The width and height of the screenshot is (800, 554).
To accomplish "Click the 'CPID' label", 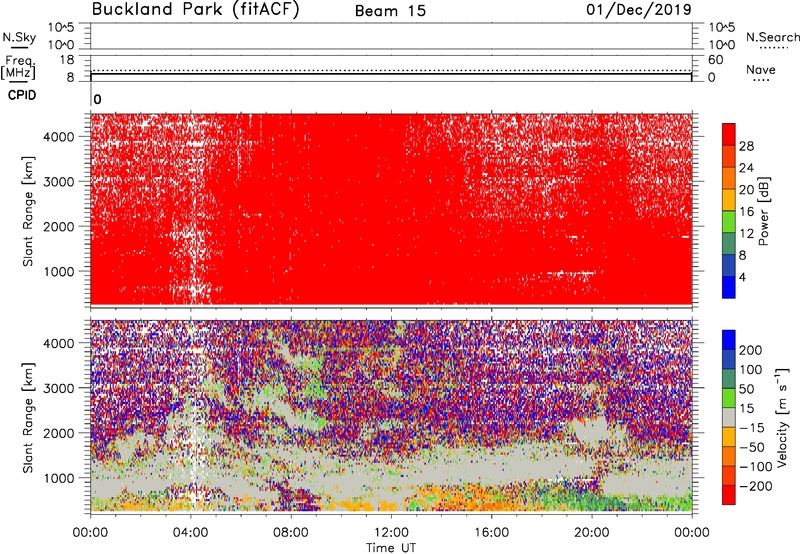I will 22,95.
